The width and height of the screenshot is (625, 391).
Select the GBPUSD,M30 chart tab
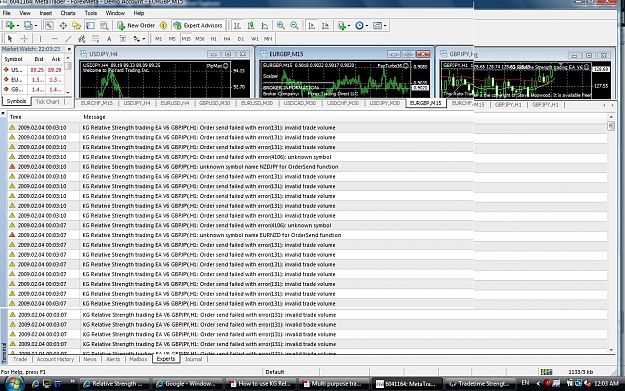pyautogui.click(x=214, y=103)
